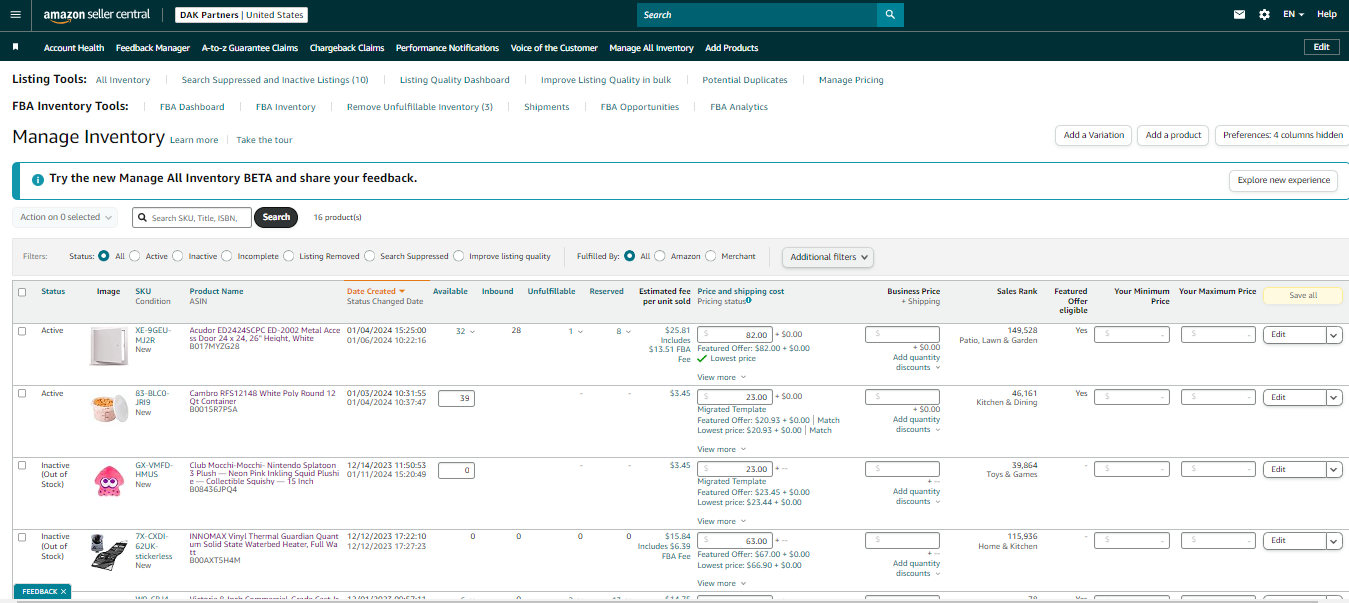Sort by the Date Created column arrow
This screenshot has height=603, width=1349.
pyautogui.click(x=402, y=291)
